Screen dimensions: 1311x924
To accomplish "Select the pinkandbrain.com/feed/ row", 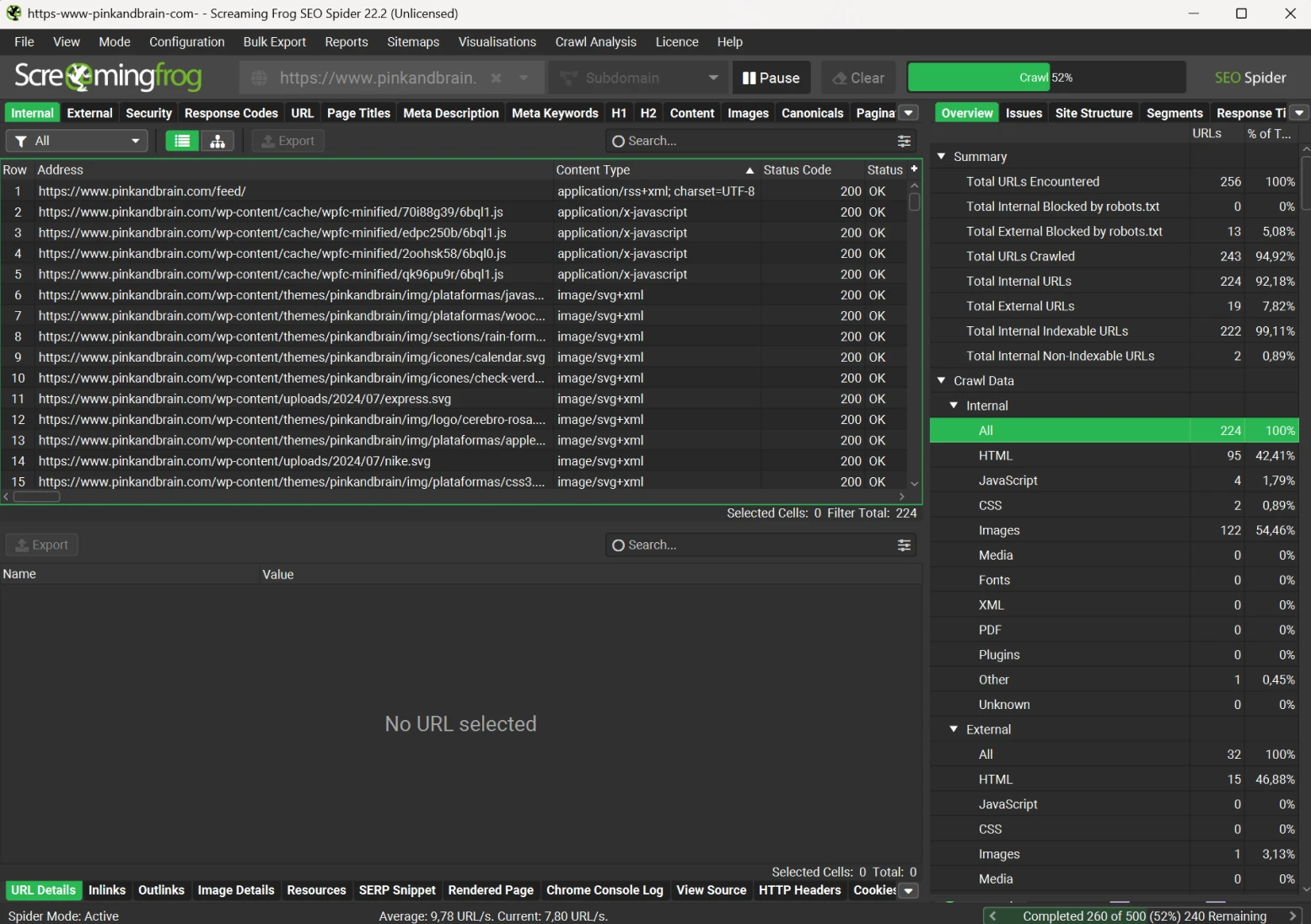I will click(454, 191).
